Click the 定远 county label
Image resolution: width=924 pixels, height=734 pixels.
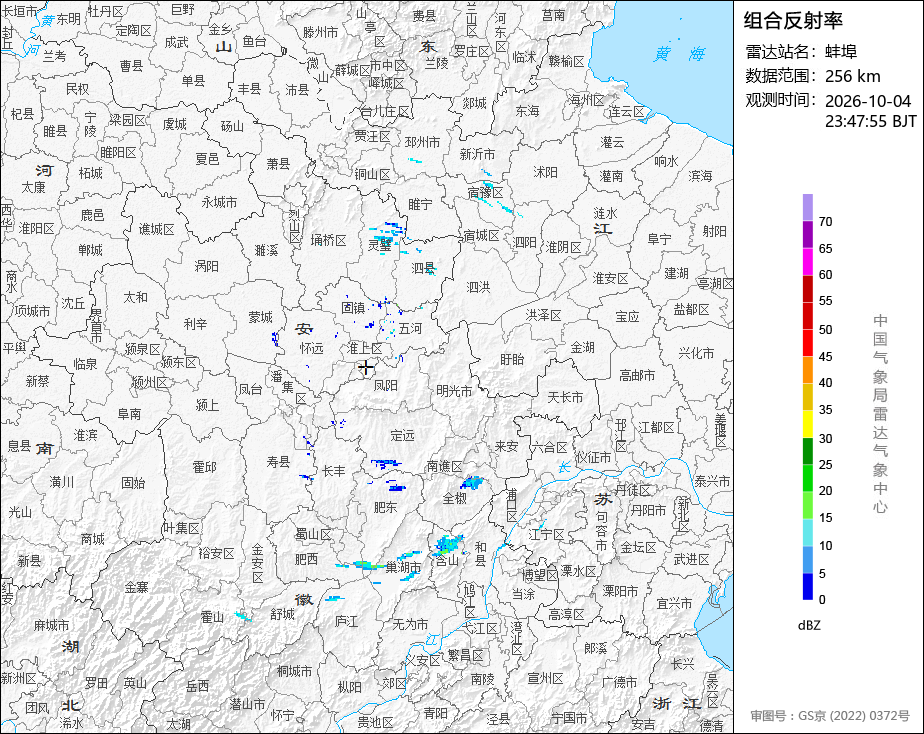[x=402, y=435]
